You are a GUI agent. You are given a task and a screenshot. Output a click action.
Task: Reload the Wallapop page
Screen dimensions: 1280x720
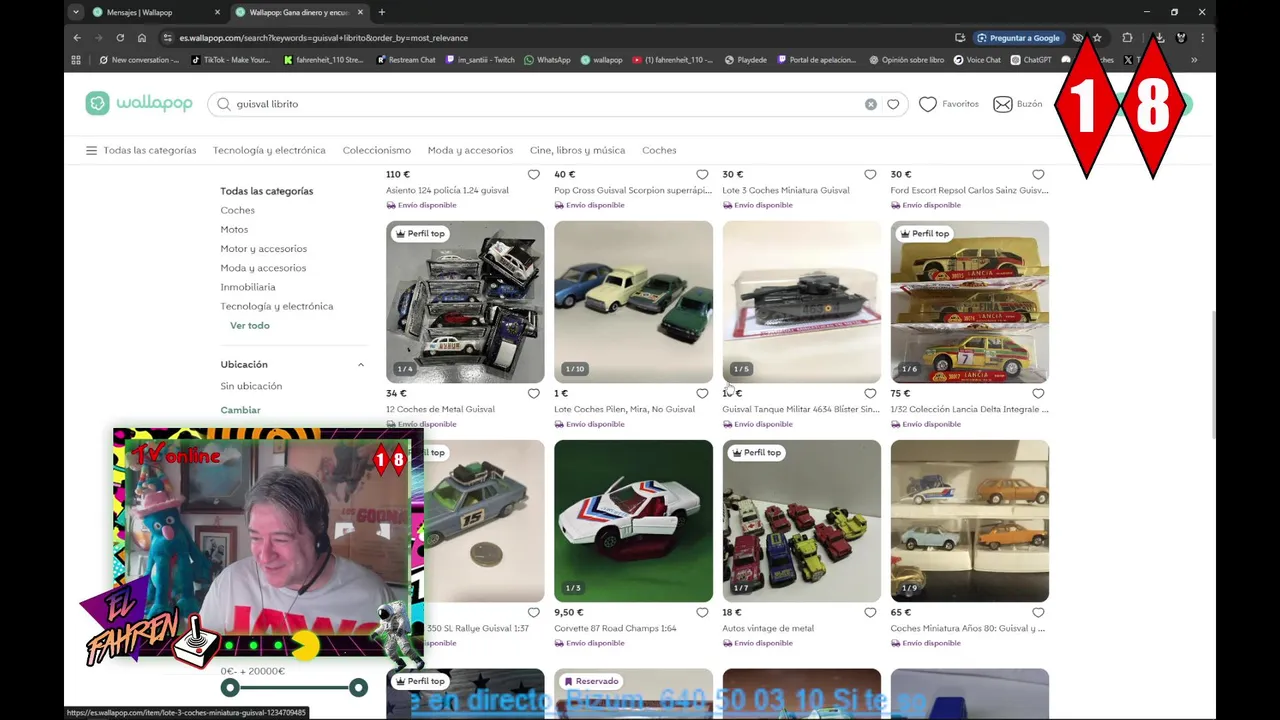[120, 38]
